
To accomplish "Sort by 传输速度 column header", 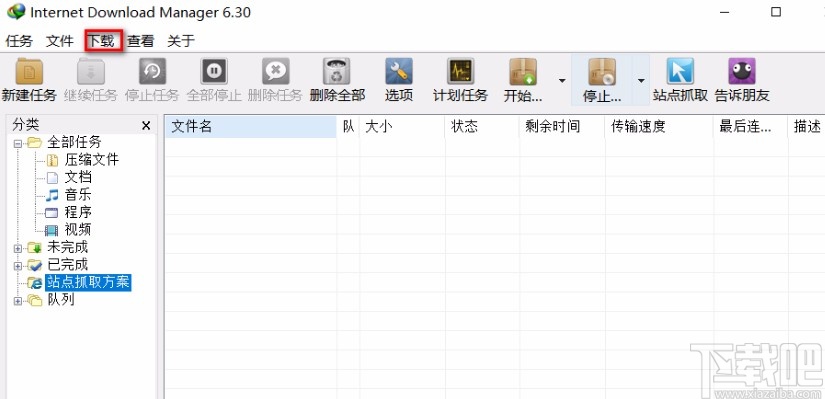I will pyautogui.click(x=659, y=126).
